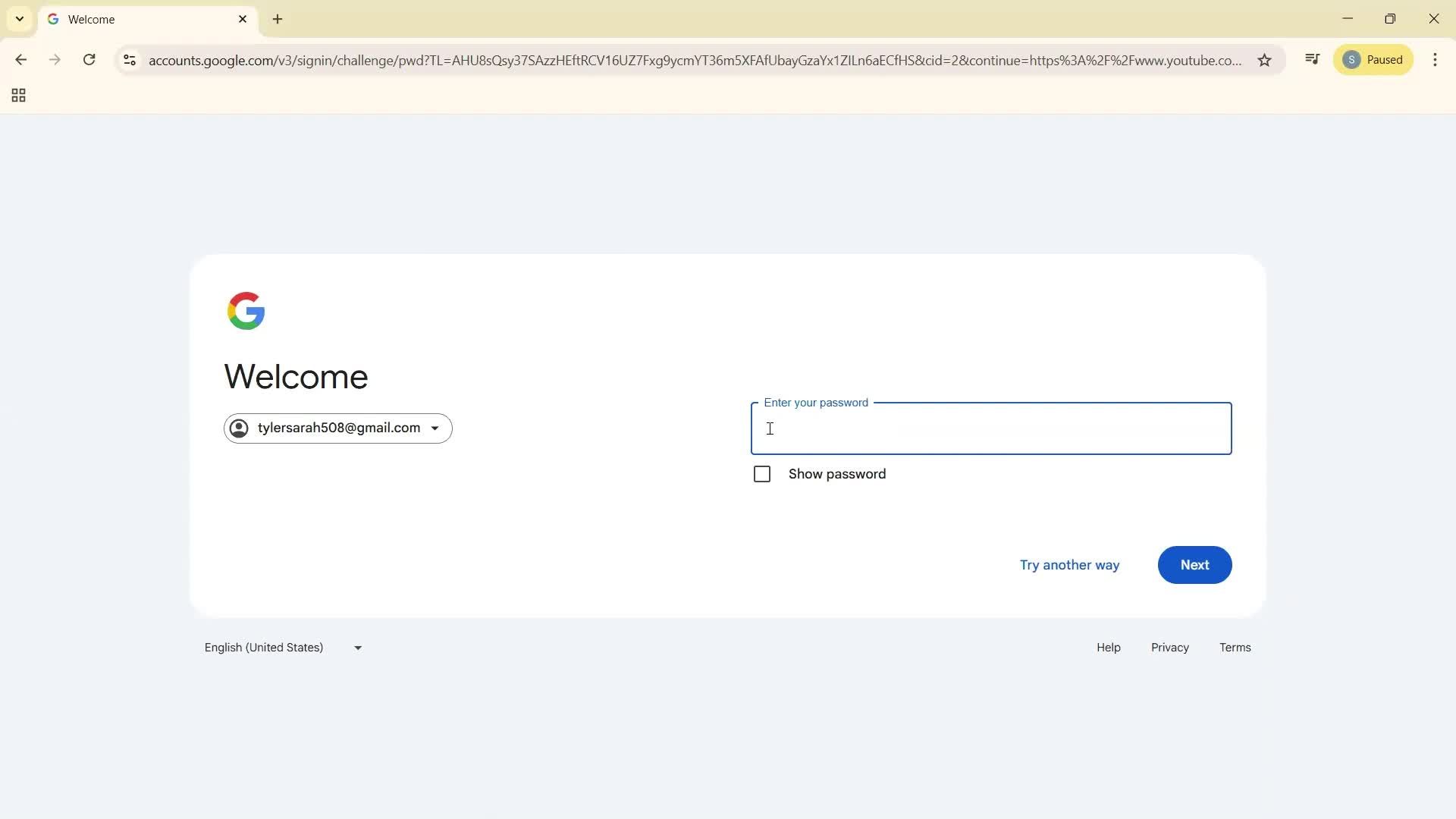Bookmark this page with the star icon
Image resolution: width=1456 pixels, height=819 pixels.
pos(1265,61)
